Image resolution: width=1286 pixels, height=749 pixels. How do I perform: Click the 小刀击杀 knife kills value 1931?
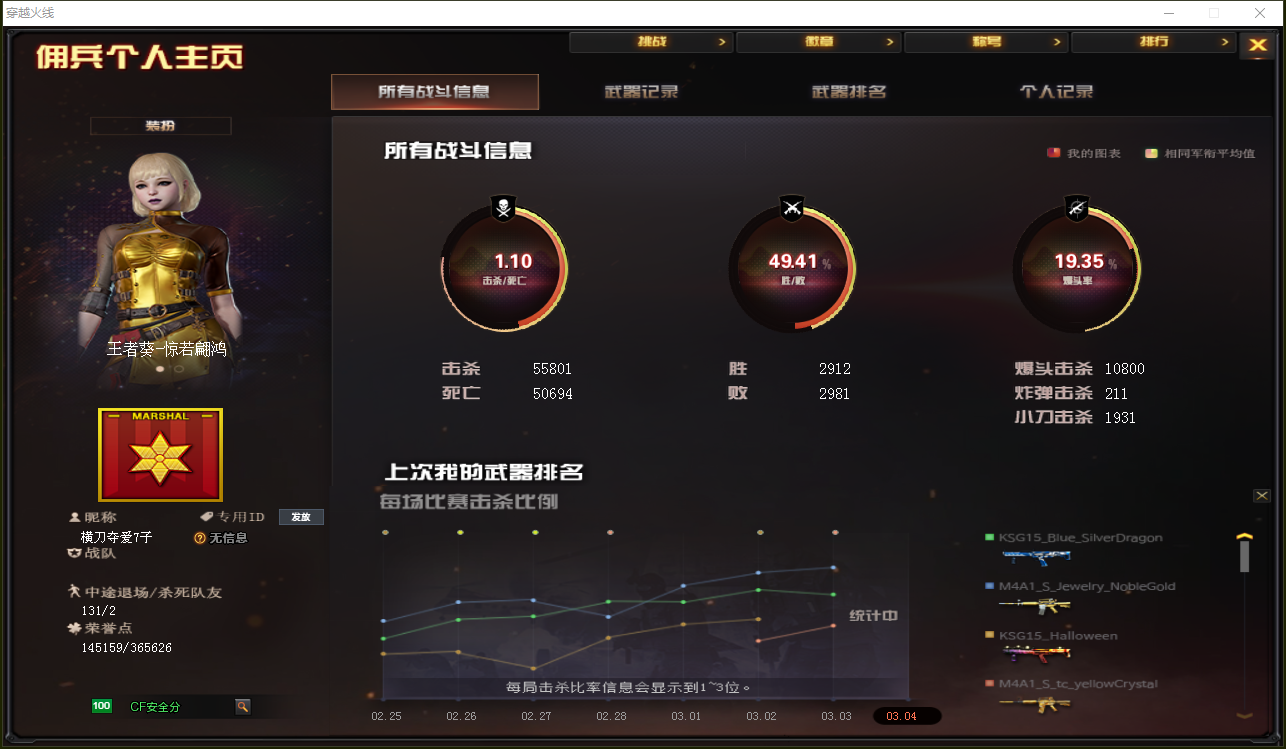(x=1120, y=418)
